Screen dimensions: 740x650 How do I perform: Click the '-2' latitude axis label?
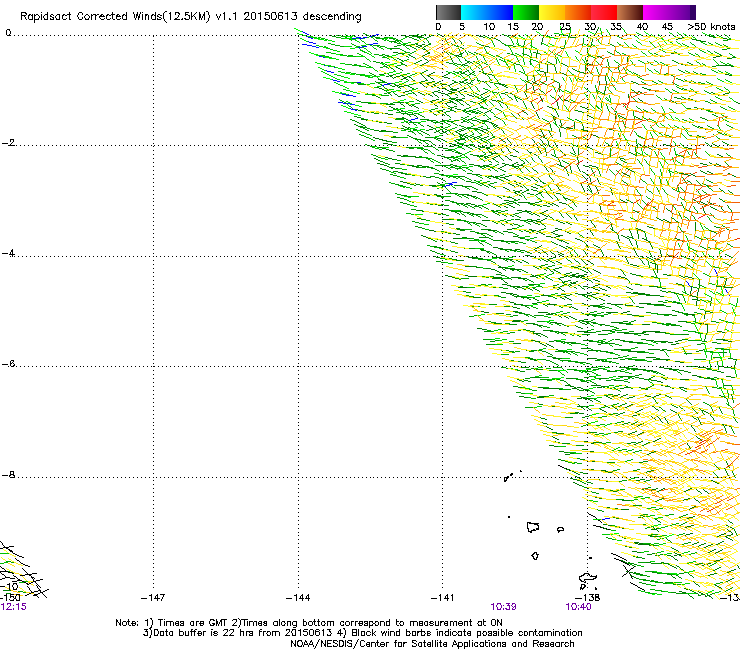coord(8,143)
